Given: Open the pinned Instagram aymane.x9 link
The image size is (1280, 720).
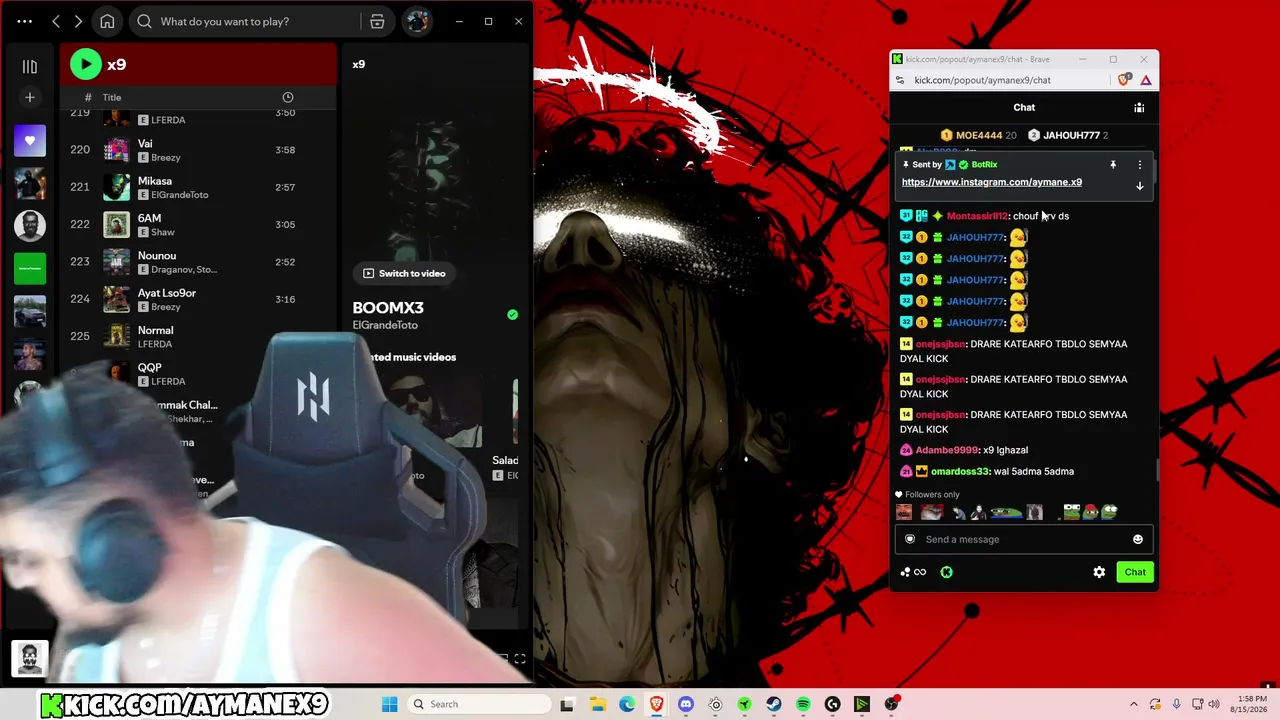Looking at the screenshot, I should pos(992,182).
